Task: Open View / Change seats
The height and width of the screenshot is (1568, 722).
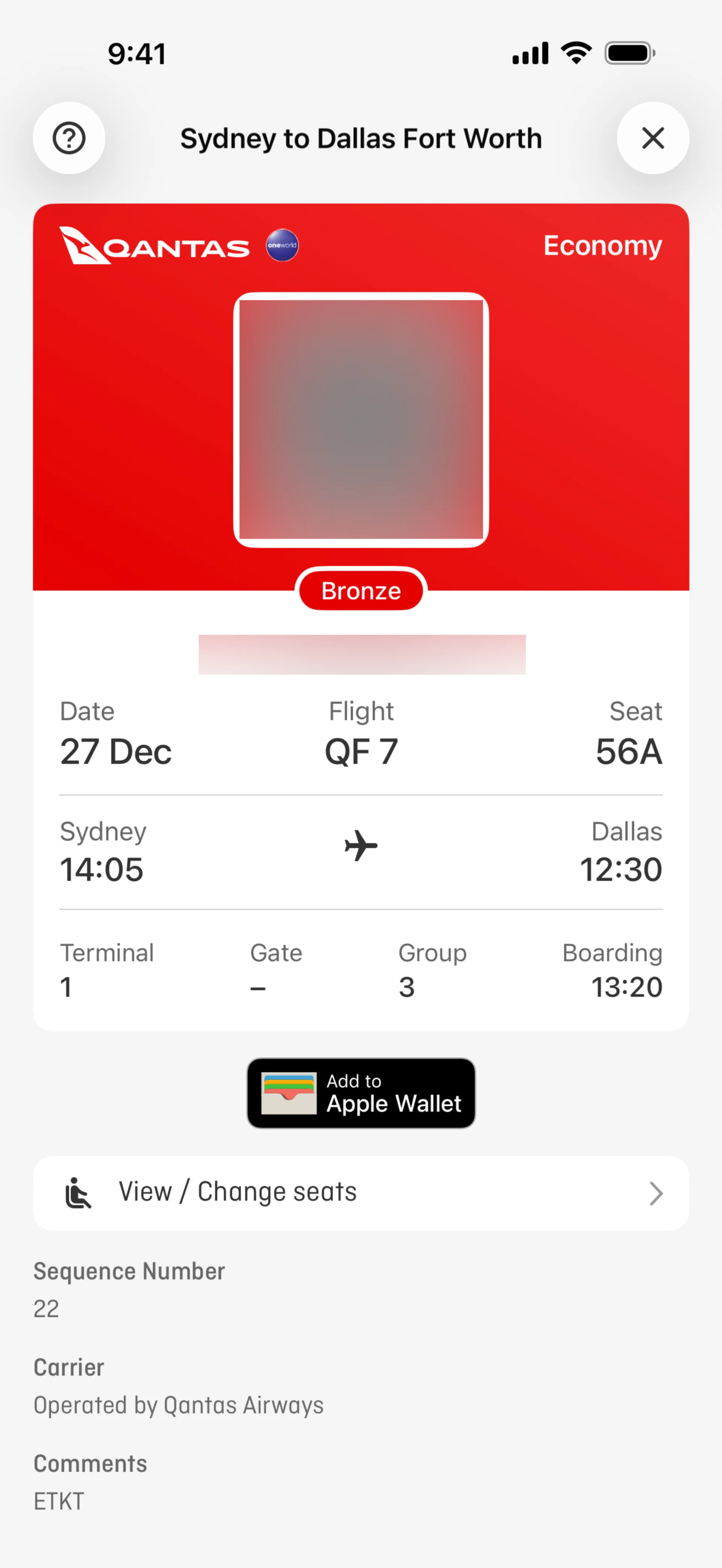Action: pyautogui.click(x=361, y=1193)
